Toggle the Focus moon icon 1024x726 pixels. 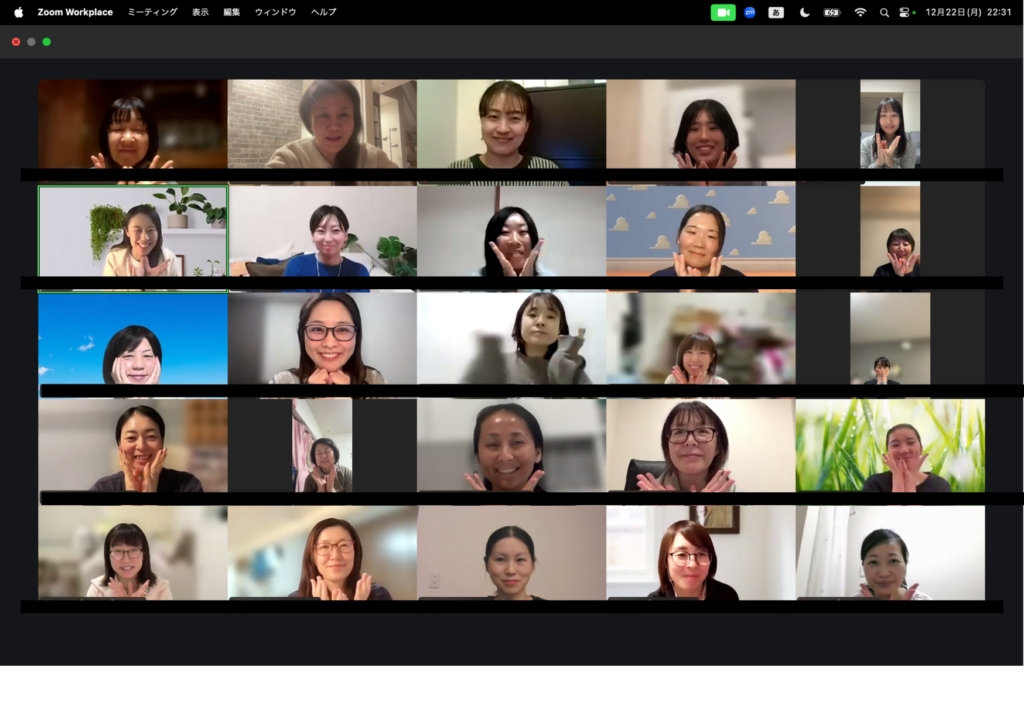click(x=805, y=12)
